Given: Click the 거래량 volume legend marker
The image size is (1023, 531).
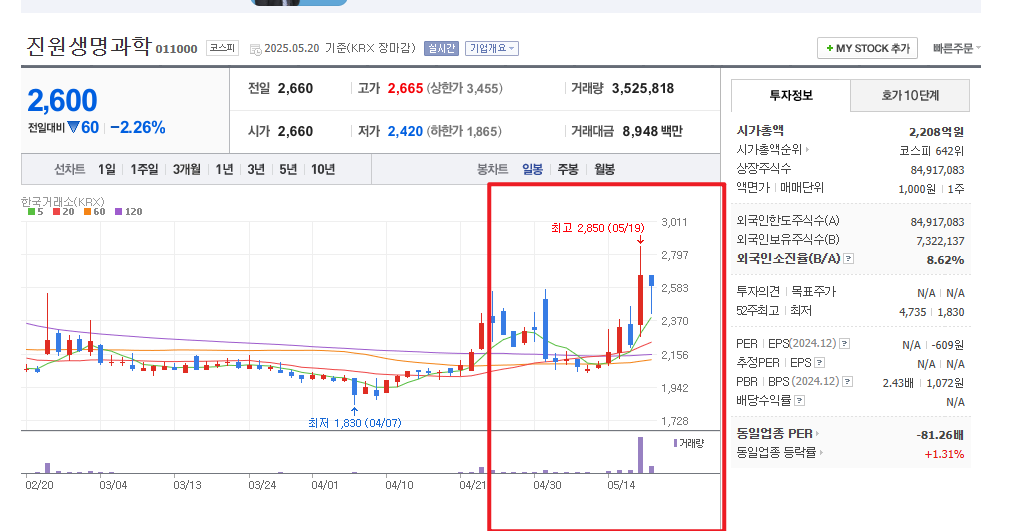Looking at the screenshot, I should point(675,443).
